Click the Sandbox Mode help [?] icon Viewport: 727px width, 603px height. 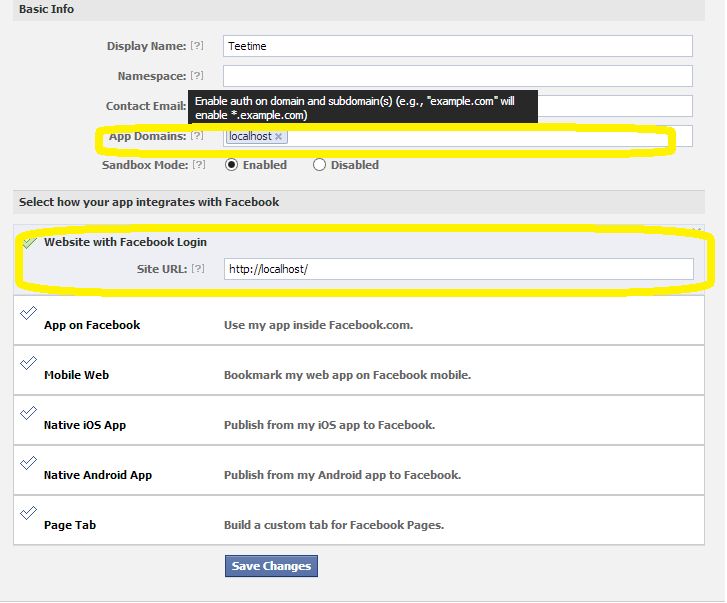(x=198, y=165)
